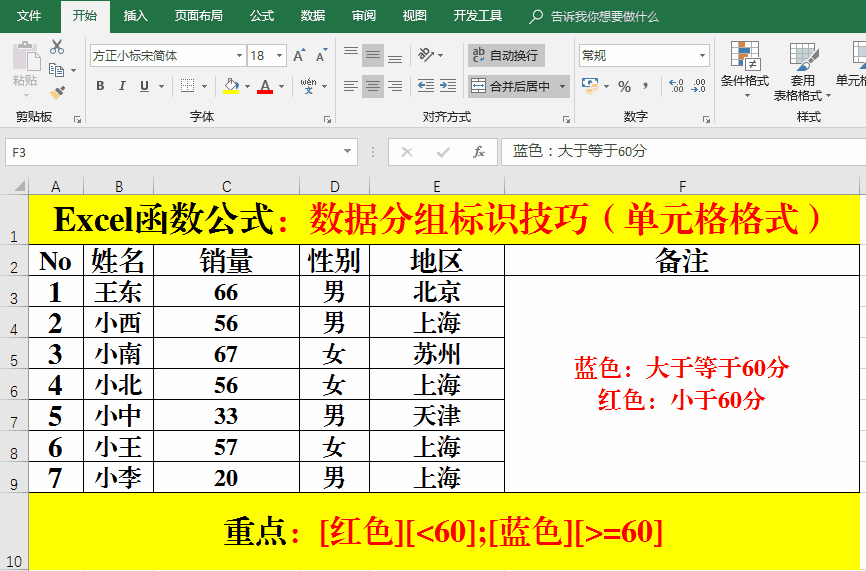Viewport: 866px width, 571px height.
Task: Open the 文件 tab
Action: click(x=29, y=16)
